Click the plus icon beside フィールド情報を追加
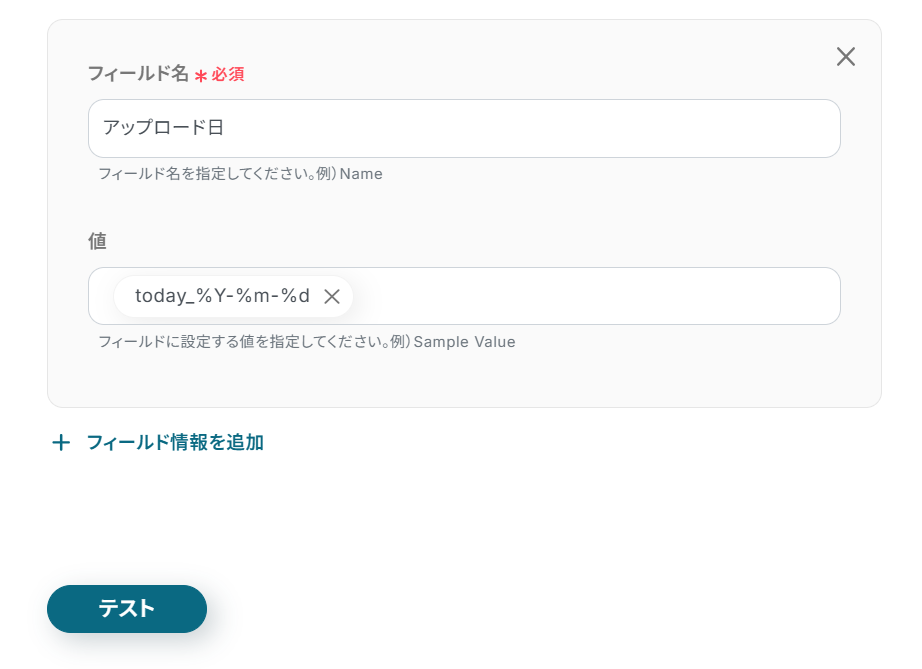The height and width of the screenshot is (669, 922). click(x=61, y=443)
